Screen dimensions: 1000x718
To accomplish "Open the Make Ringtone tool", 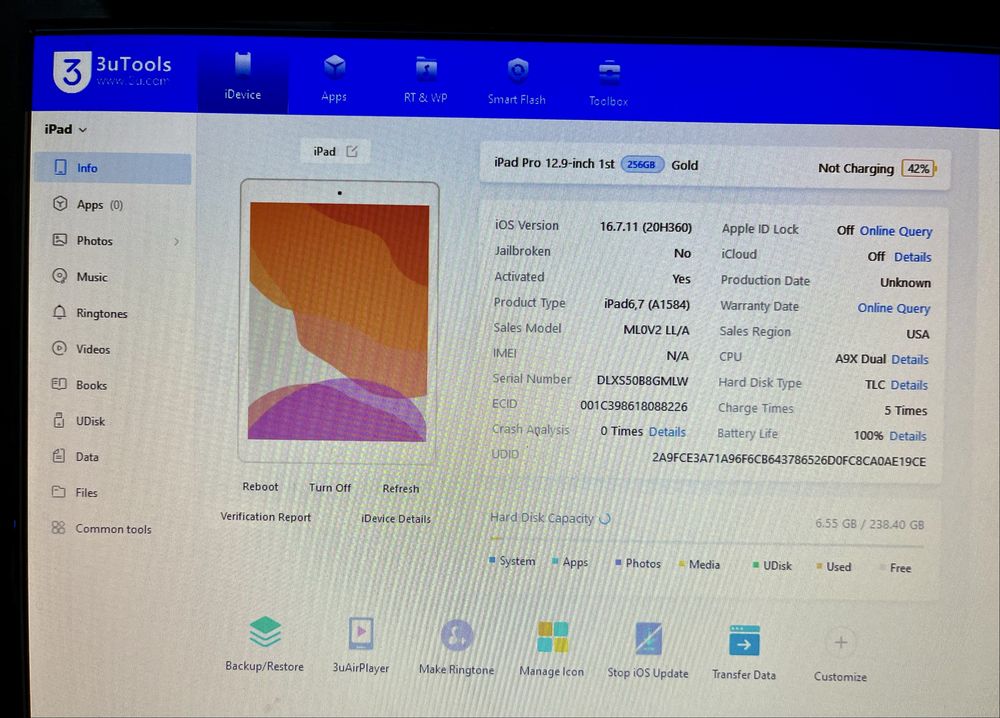I will pyautogui.click(x=457, y=647).
